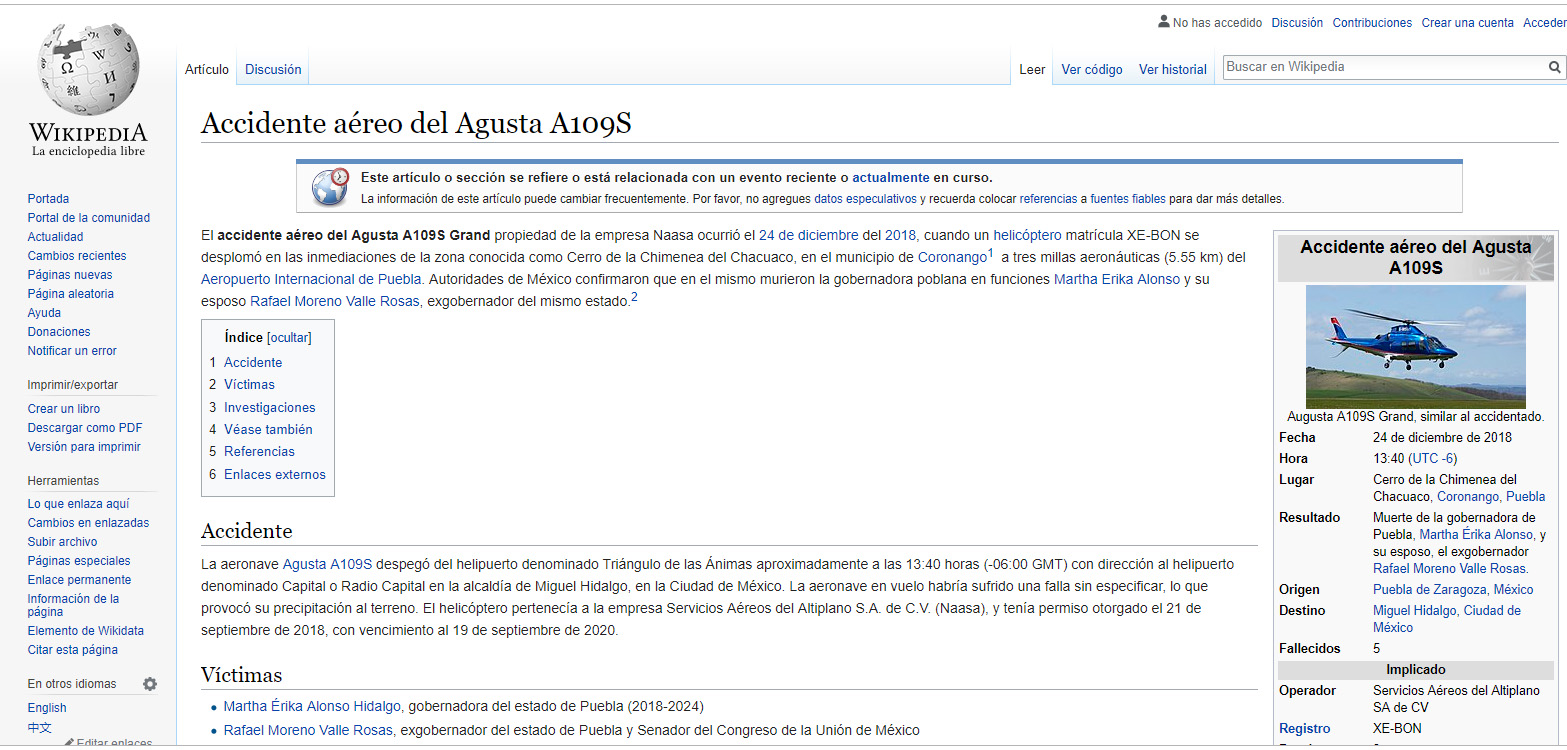
Task: Open Elemento de Wikidata
Action: pyautogui.click(x=86, y=631)
